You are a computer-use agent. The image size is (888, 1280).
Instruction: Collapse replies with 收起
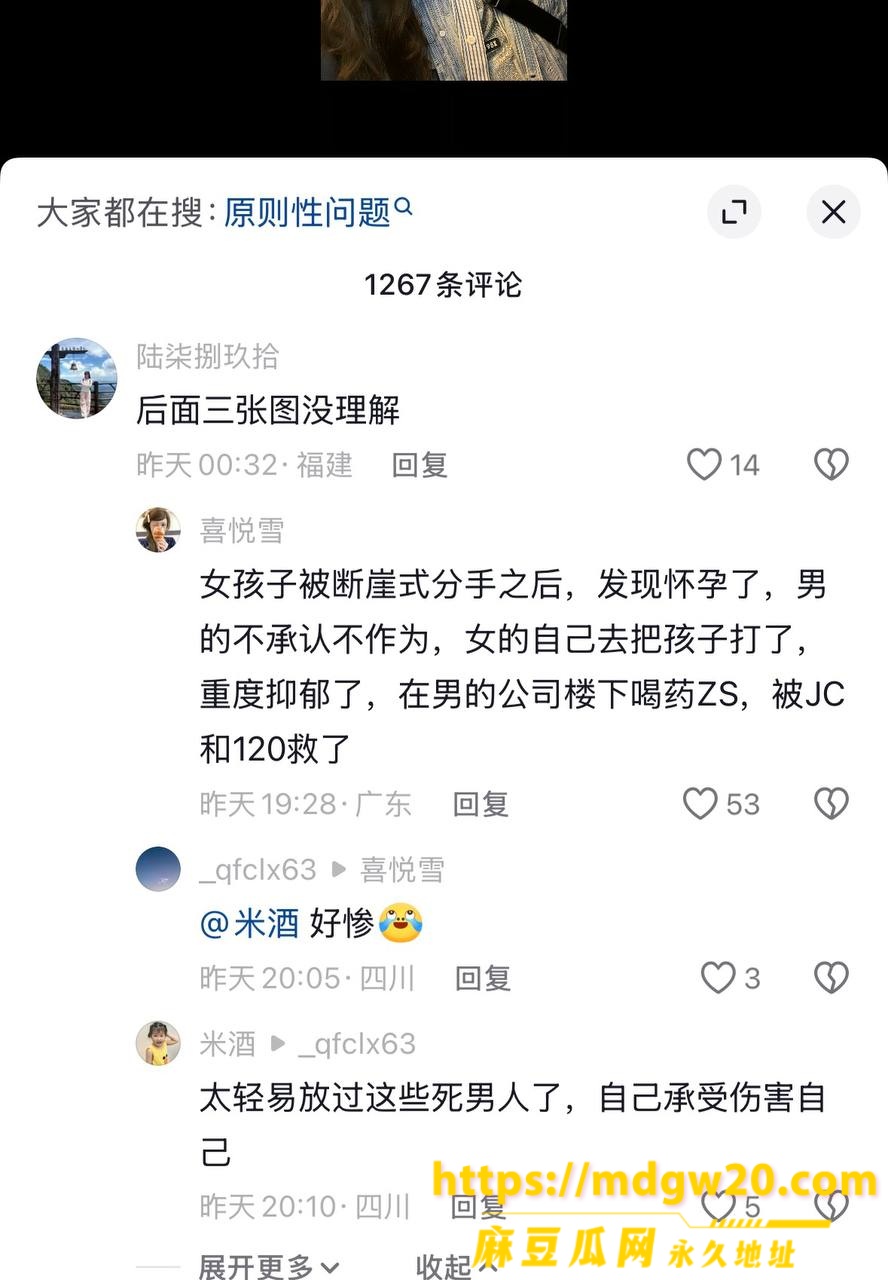pyautogui.click(x=457, y=1266)
